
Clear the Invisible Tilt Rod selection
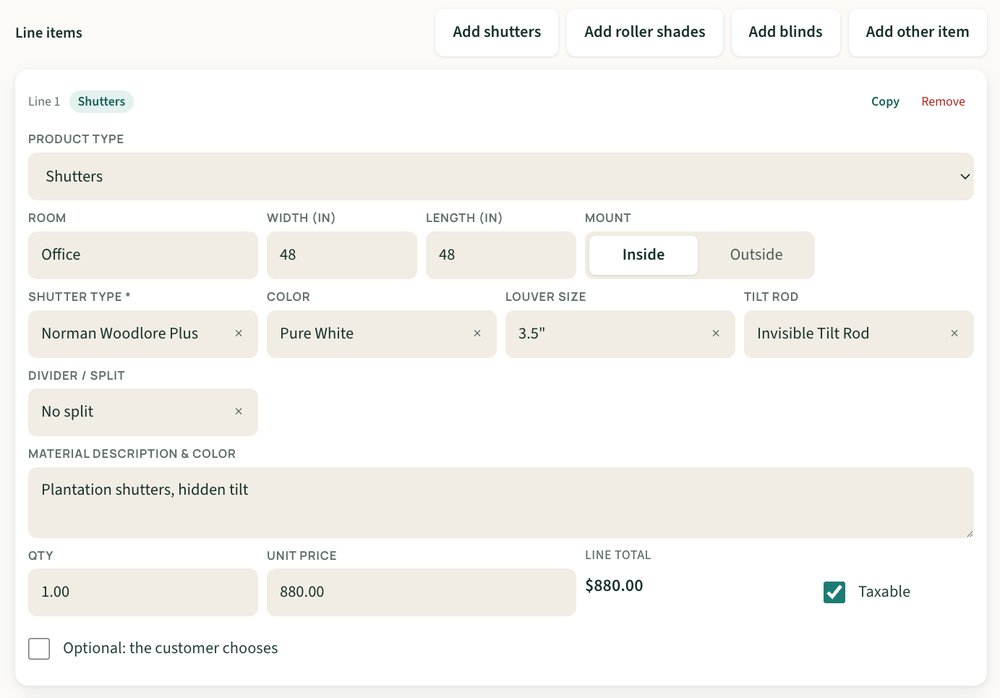tap(954, 333)
